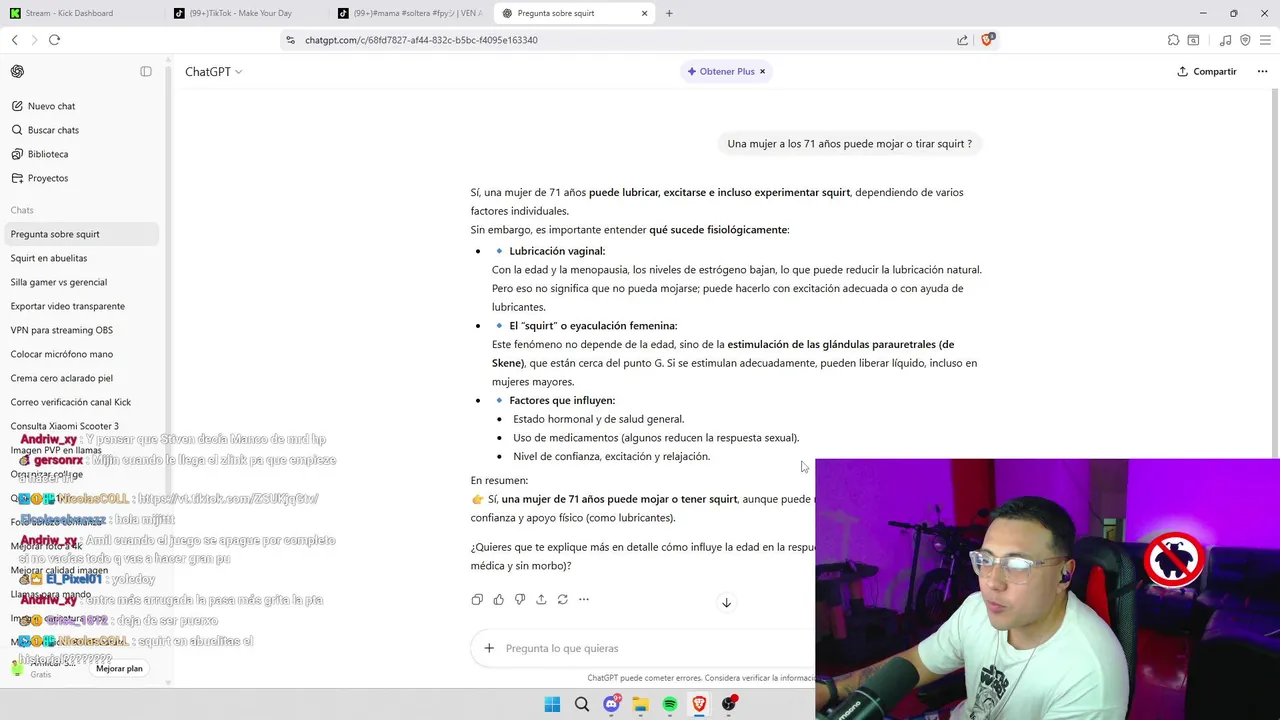Reload the page with the refresh icon
The height and width of the screenshot is (720, 1280).
click(x=54, y=40)
